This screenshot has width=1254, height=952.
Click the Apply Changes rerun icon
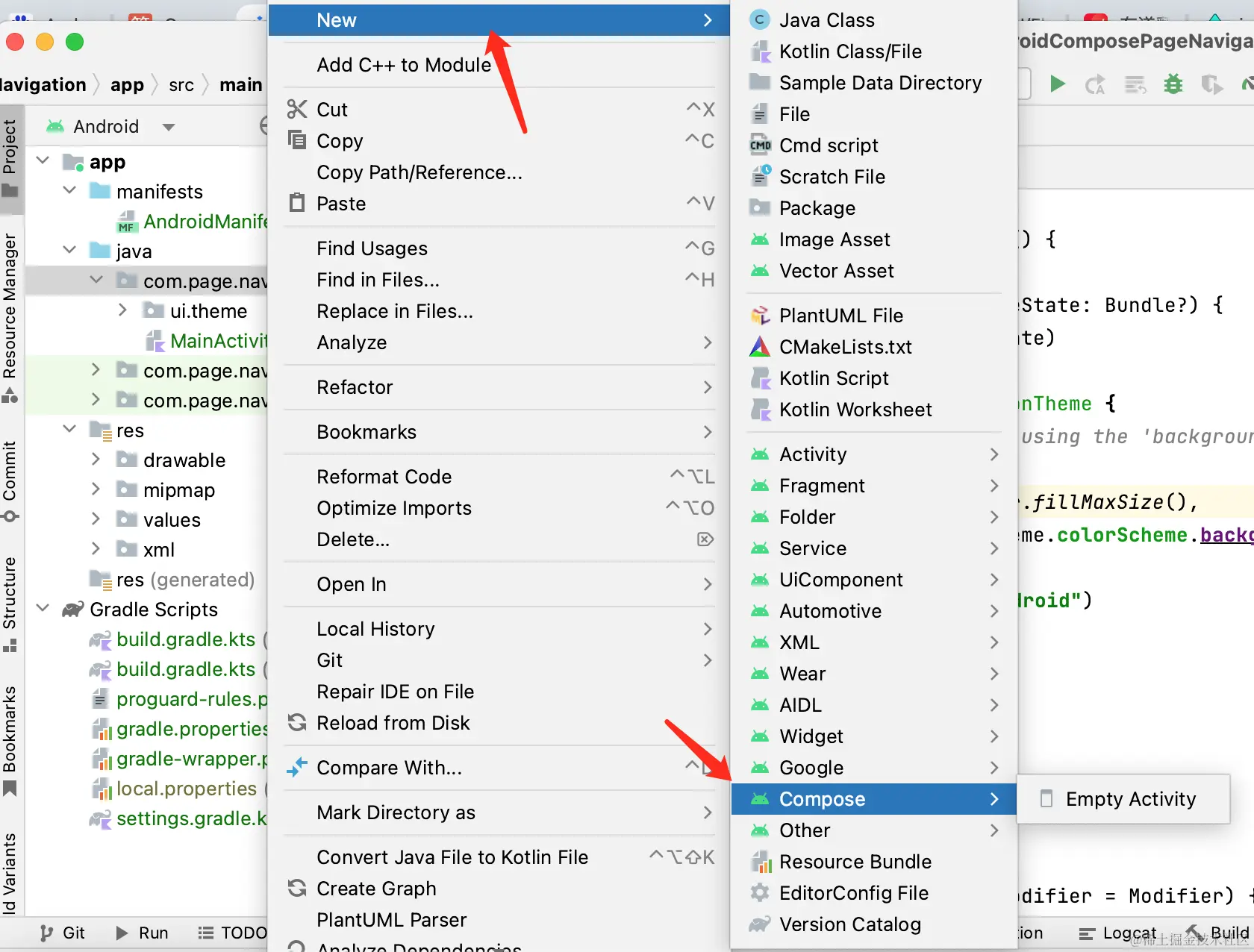pos(1095,85)
